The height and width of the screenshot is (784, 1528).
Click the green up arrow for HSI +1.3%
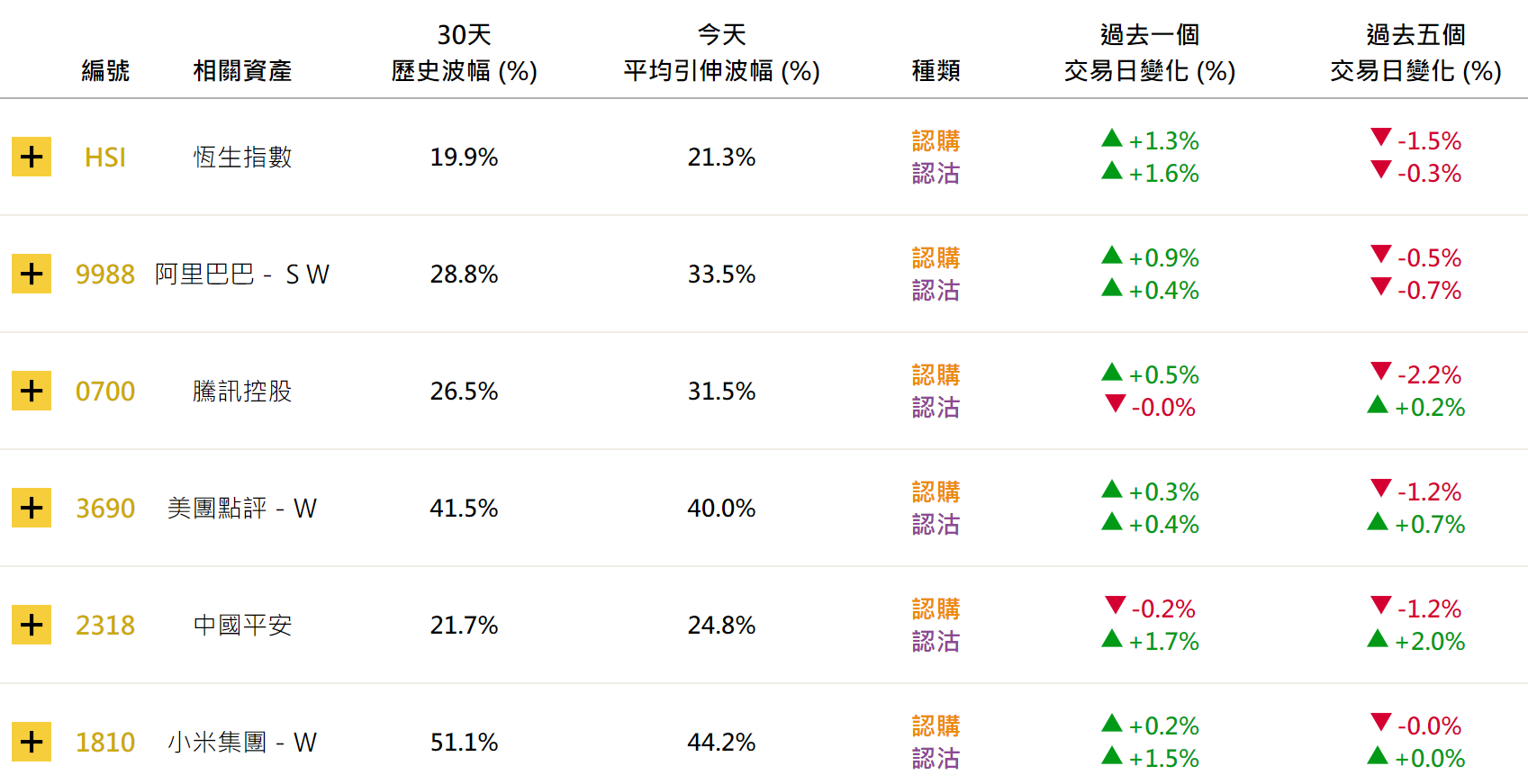pos(1112,138)
